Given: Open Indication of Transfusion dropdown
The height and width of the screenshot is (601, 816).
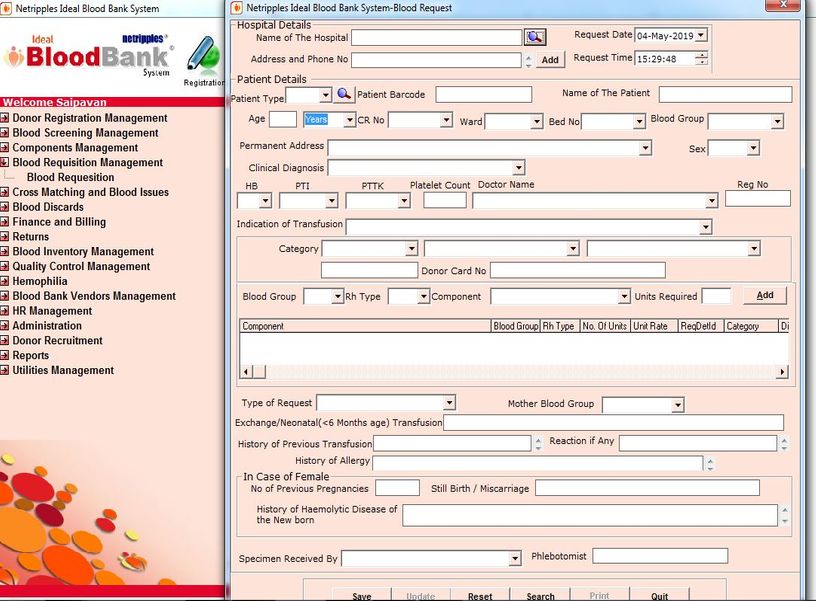Looking at the screenshot, I should [x=705, y=227].
